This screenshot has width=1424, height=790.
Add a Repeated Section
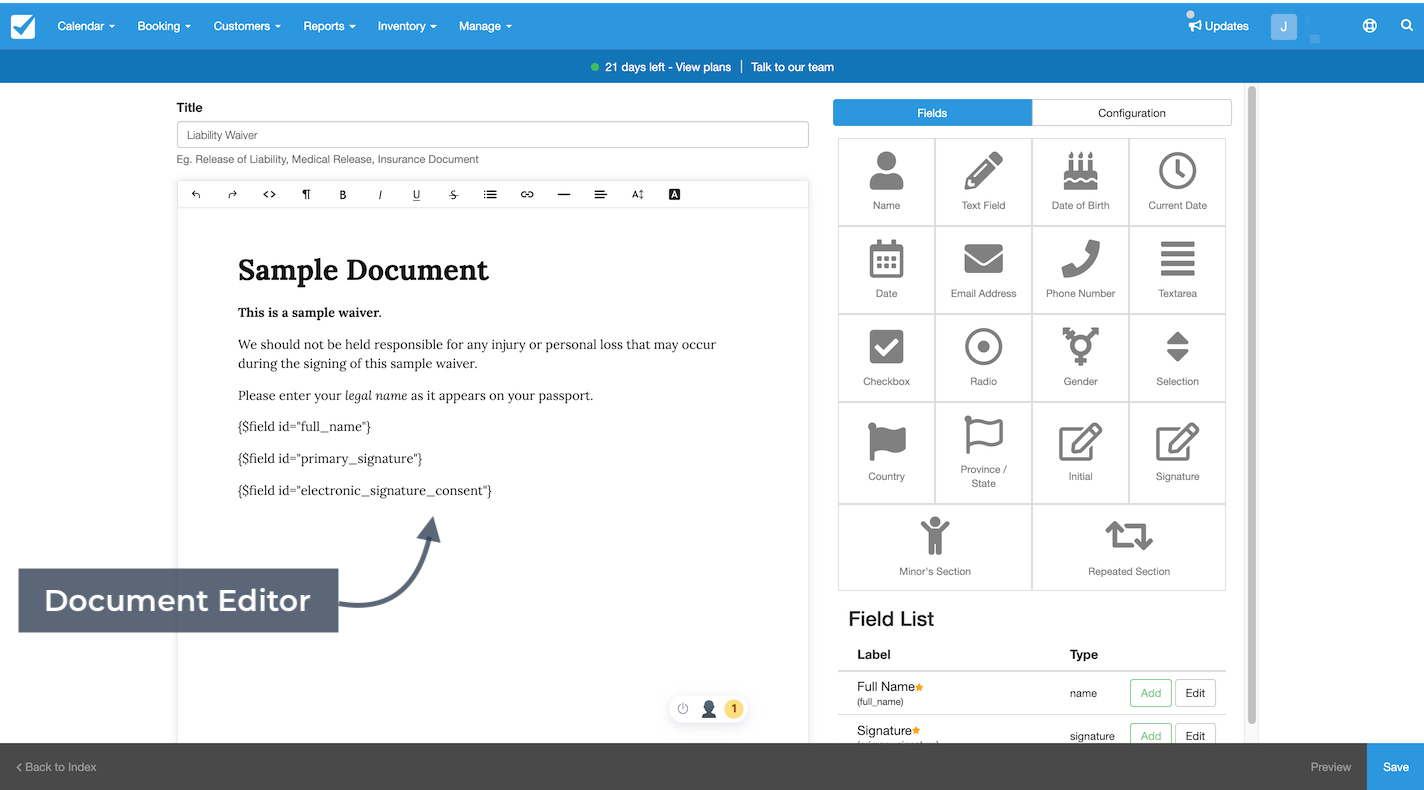[x=1129, y=547]
